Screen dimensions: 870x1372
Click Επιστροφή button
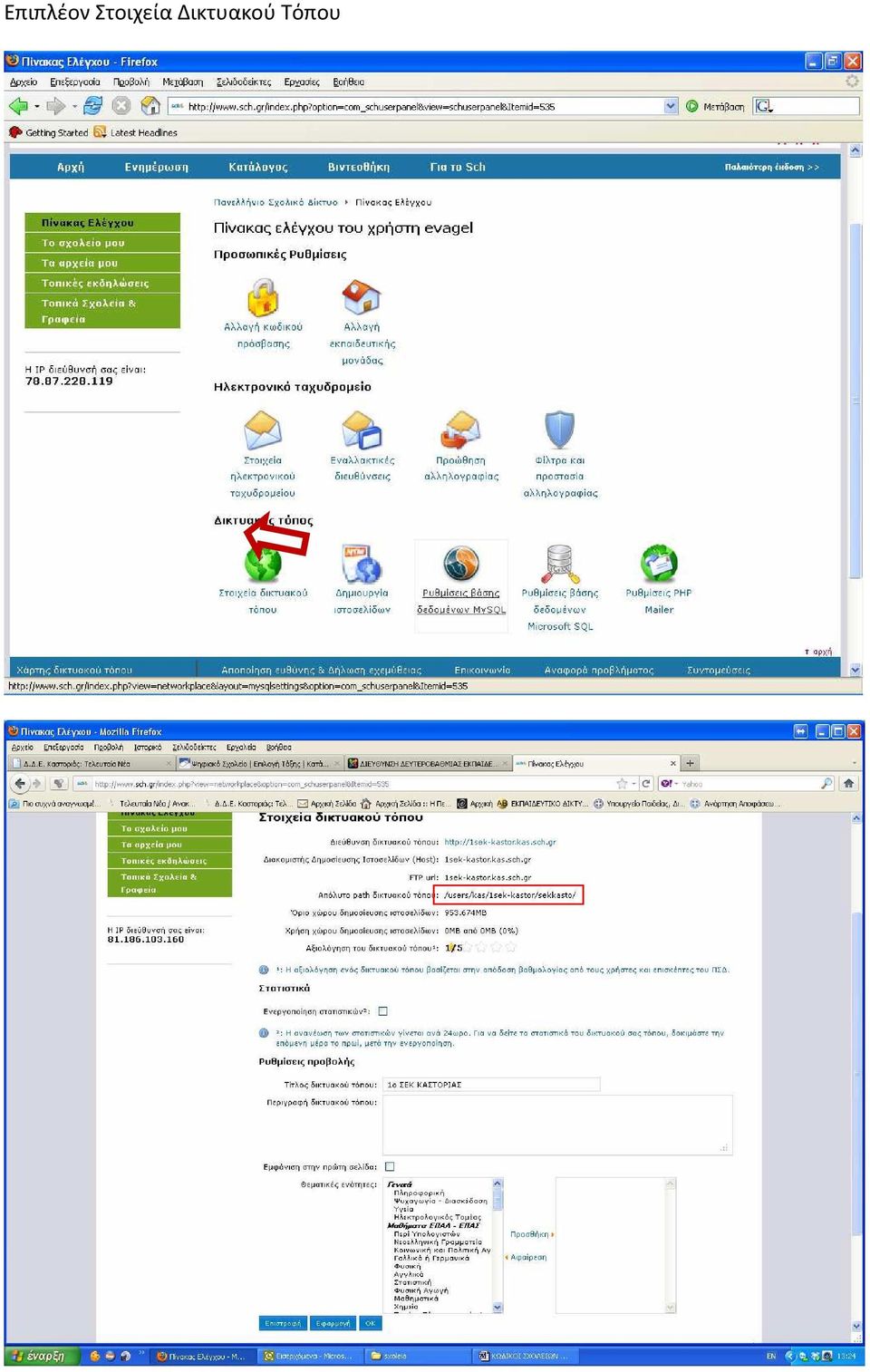[x=283, y=1323]
